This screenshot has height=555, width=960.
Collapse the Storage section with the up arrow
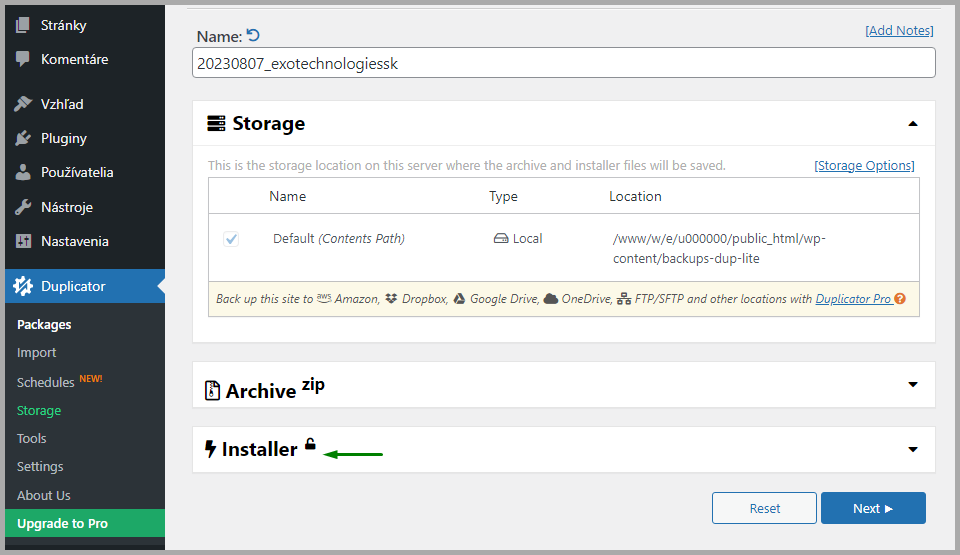tap(913, 124)
